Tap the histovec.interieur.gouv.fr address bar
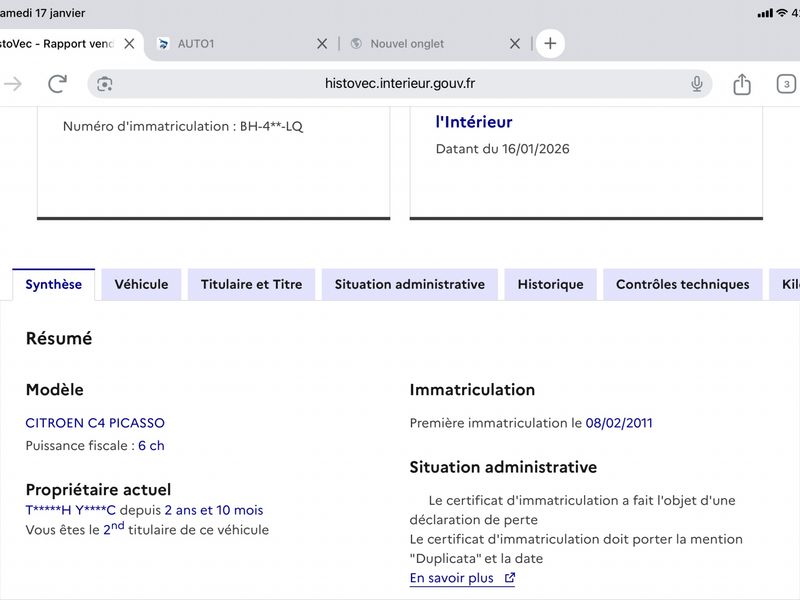 point(399,84)
